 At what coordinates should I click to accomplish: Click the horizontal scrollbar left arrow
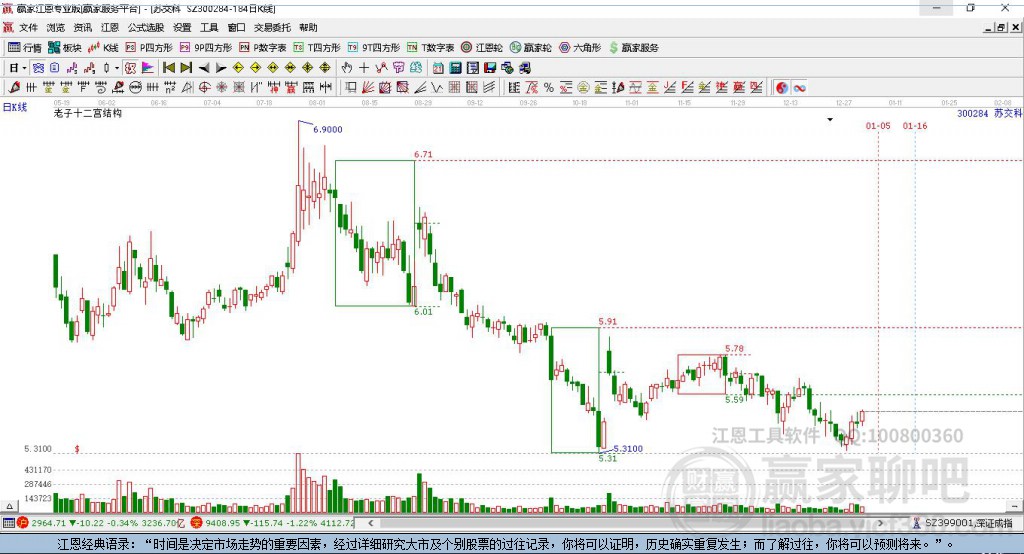(x=371, y=523)
